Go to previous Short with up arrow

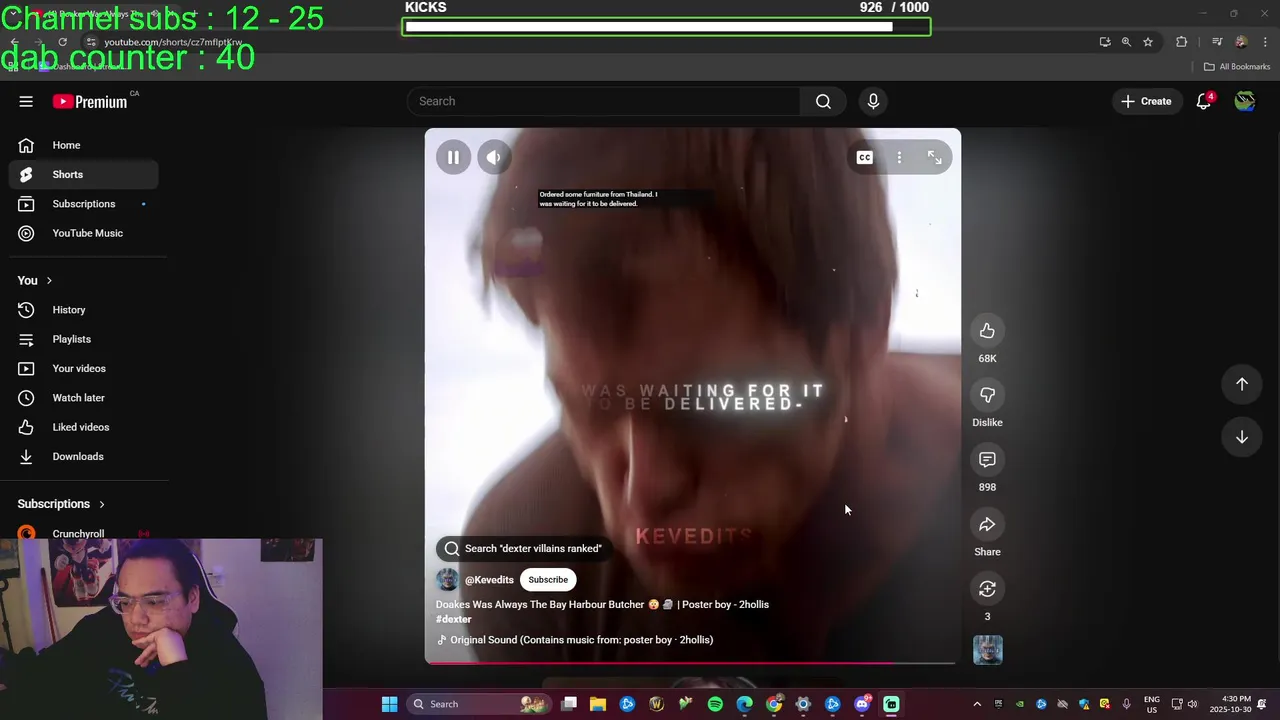[1242, 384]
